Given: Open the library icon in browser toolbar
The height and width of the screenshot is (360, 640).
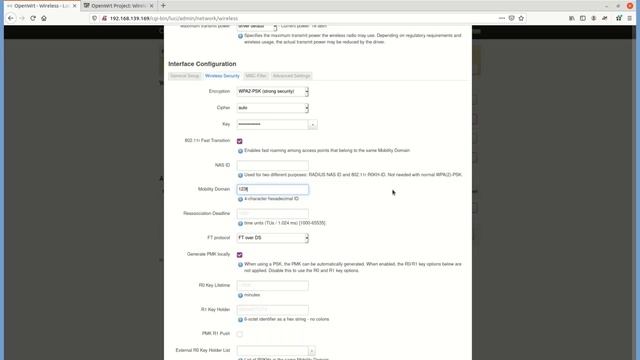Looking at the screenshot, I should point(572,18).
